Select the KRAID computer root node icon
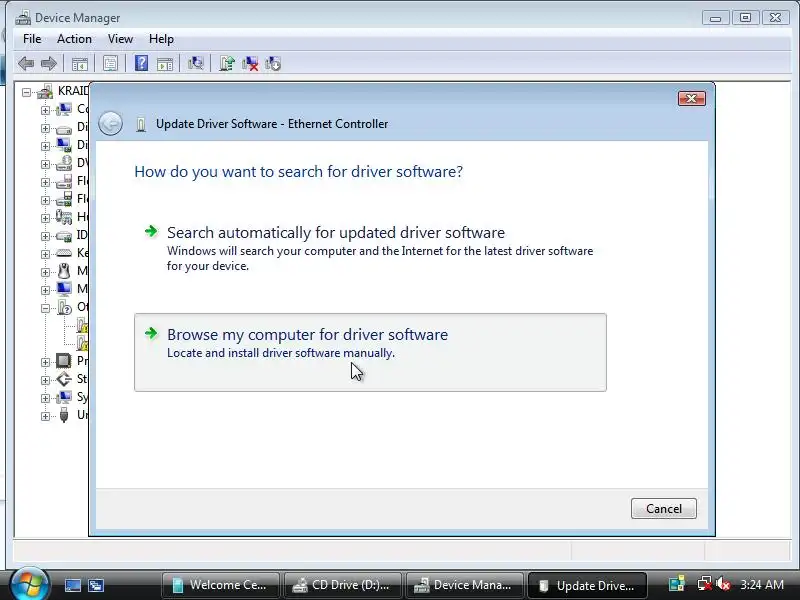 pyautogui.click(x=45, y=91)
